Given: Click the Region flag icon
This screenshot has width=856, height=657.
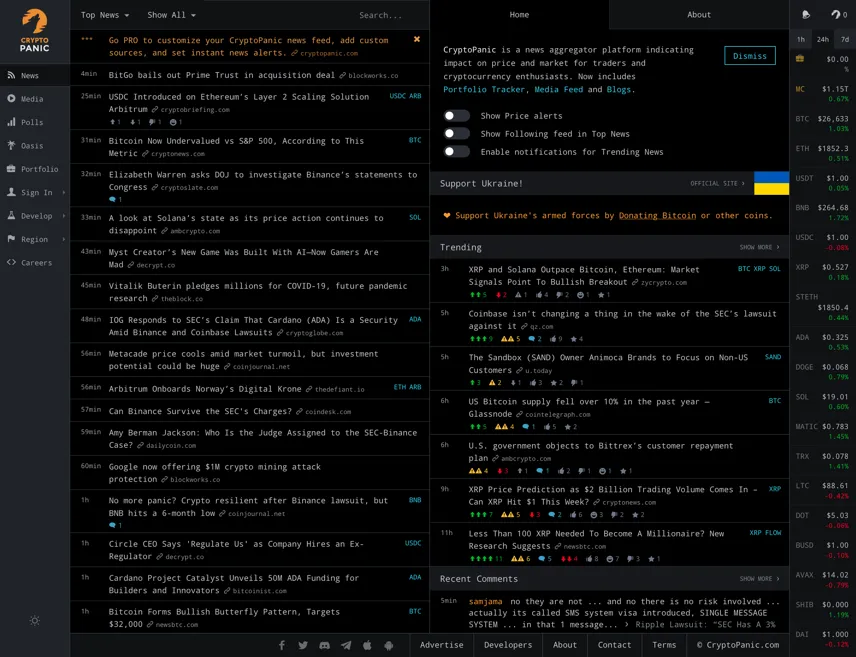Looking at the screenshot, I should (x=11, y=239).
